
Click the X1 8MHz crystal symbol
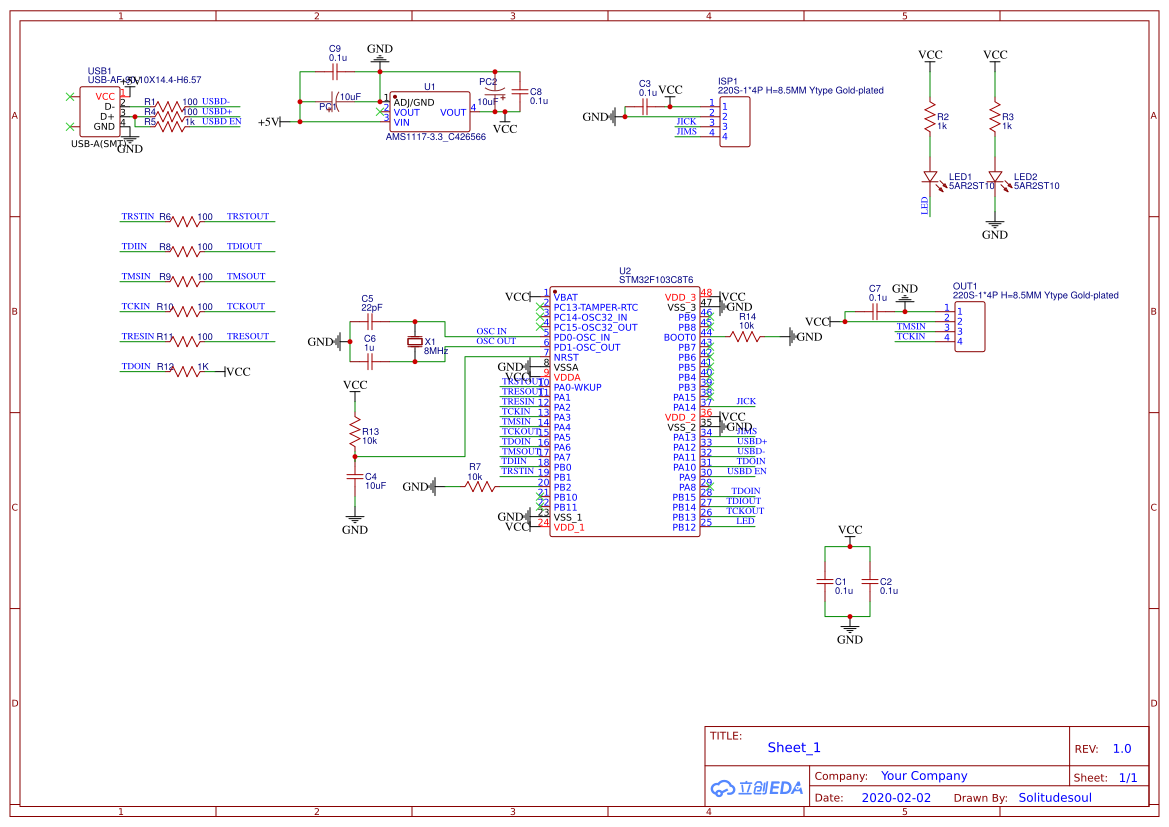point(416,342)
